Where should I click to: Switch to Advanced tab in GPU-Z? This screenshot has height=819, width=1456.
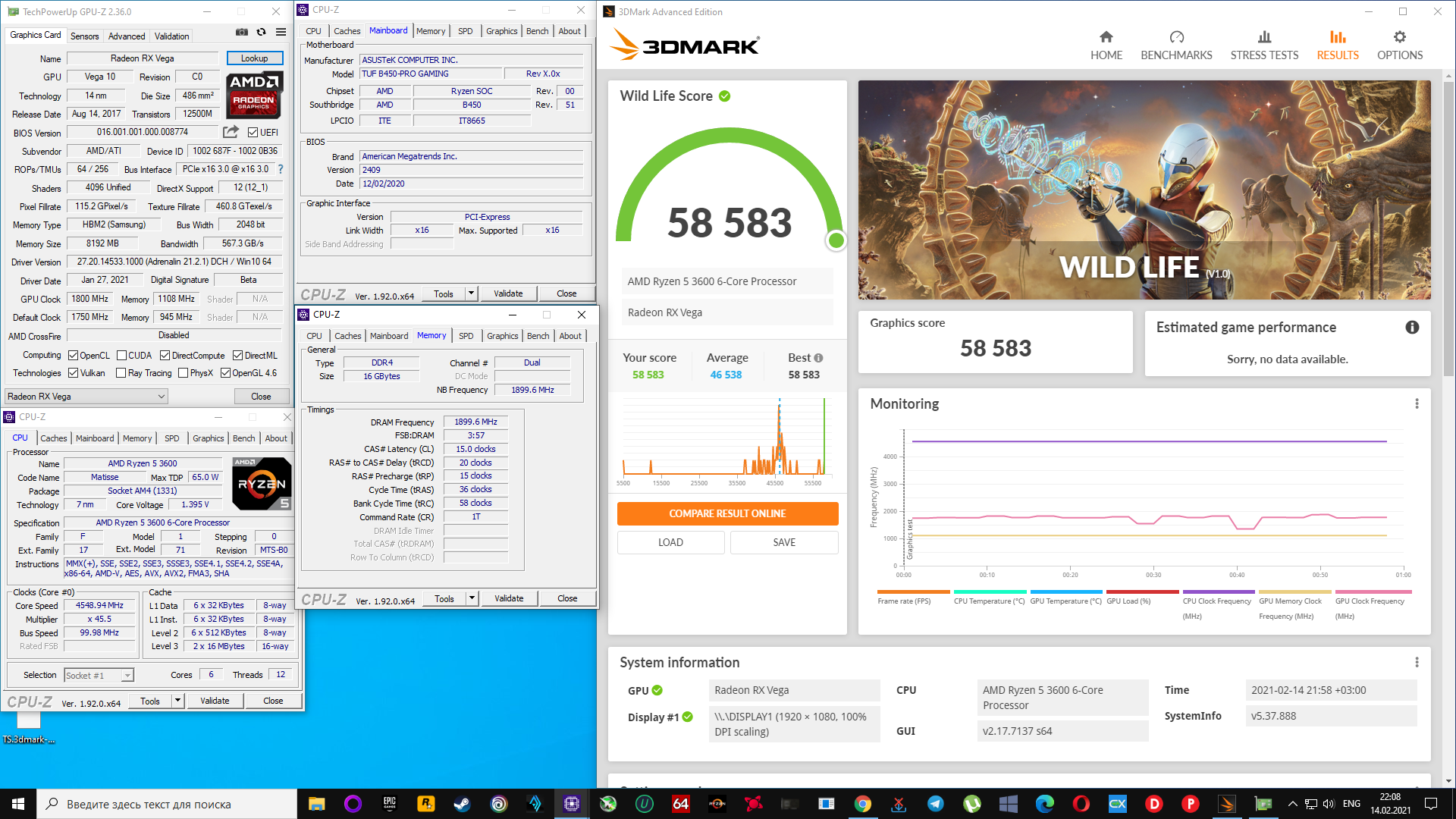click(x=127, y=36)
